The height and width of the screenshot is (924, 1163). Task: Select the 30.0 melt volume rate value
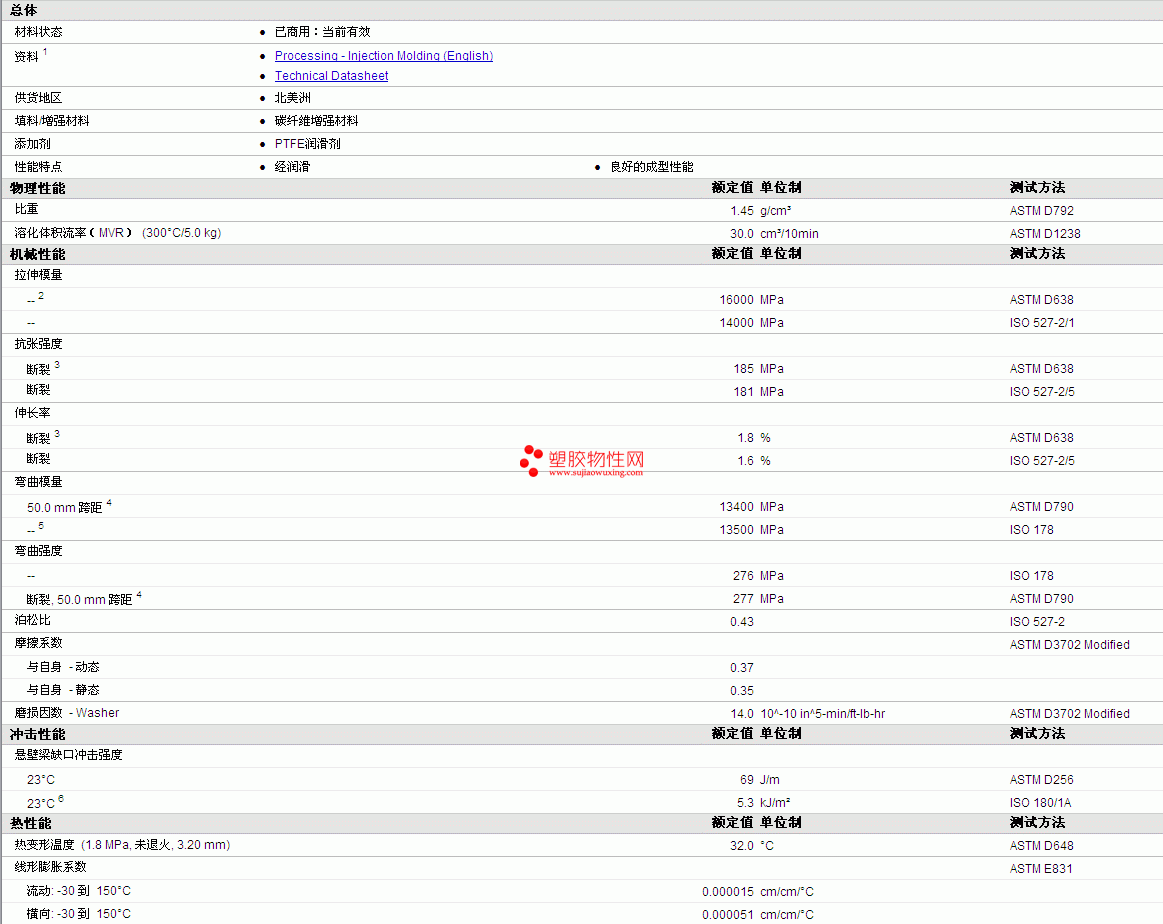click(742, 234)
